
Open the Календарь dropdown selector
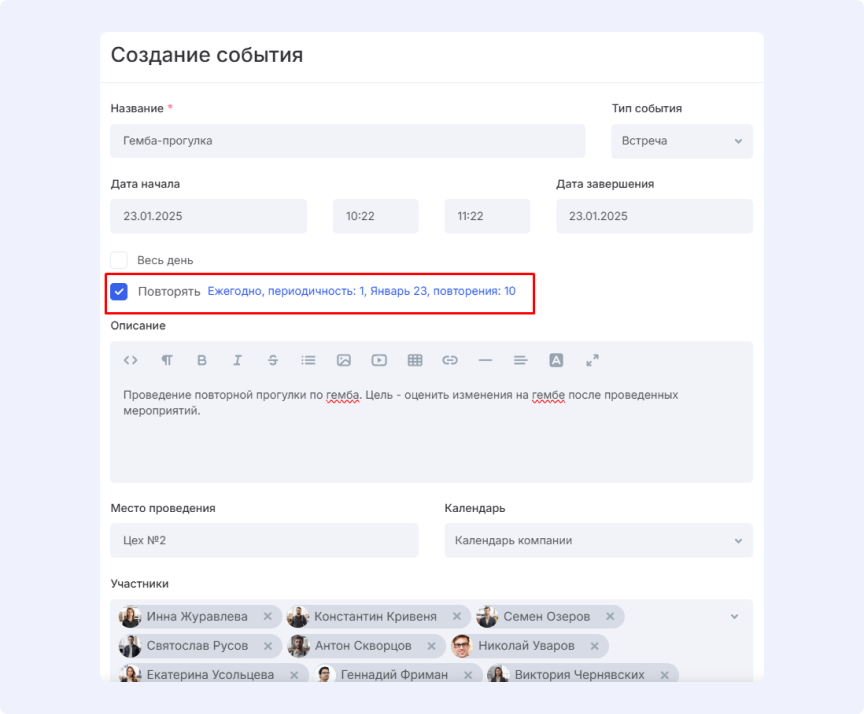(598, 540)
